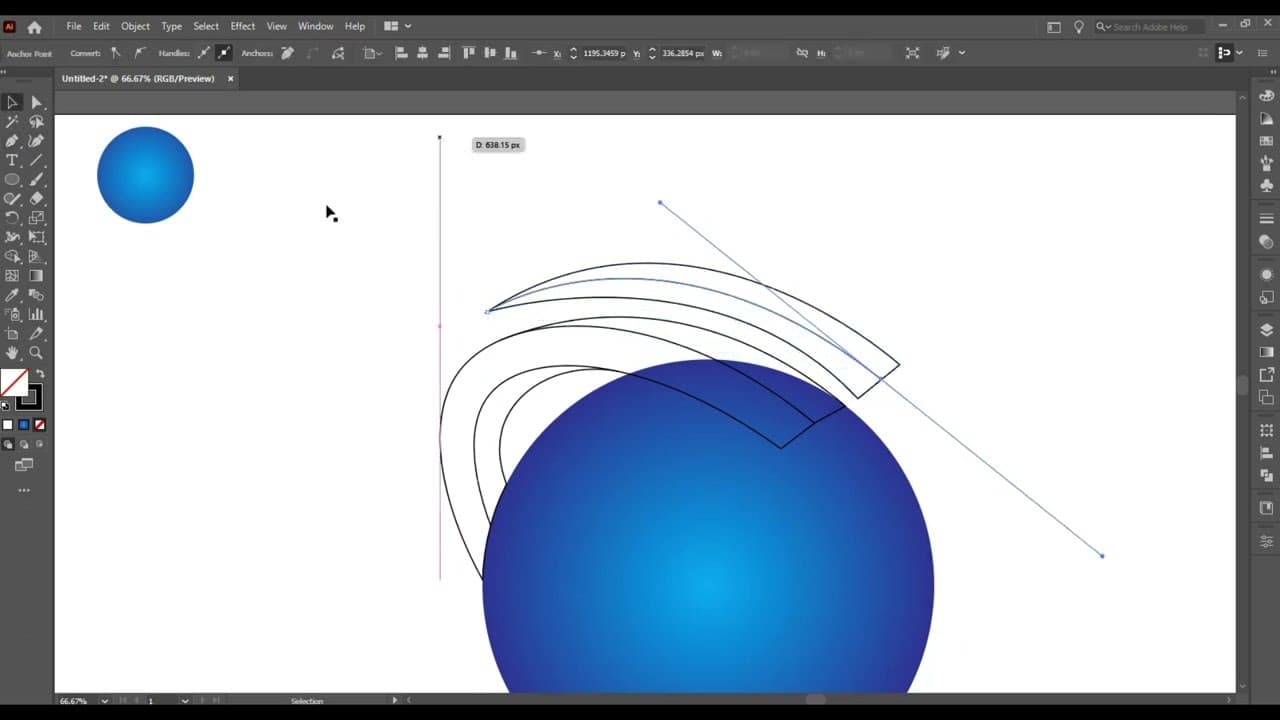The height and width of the screenshot is (720, 1280).
Task: Open the Effect menu
Action: (243, 26)
